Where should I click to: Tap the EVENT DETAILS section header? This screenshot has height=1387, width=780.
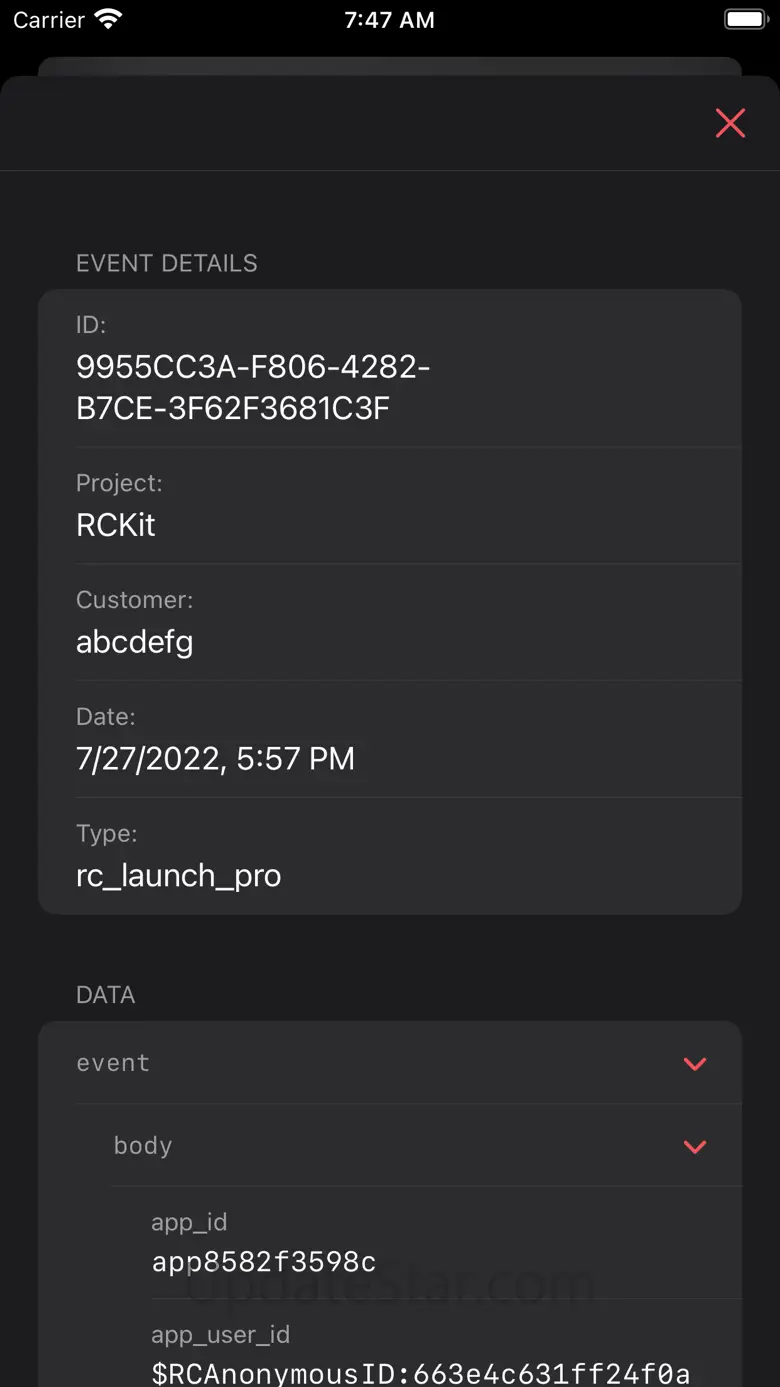click(x=167, y=263)
